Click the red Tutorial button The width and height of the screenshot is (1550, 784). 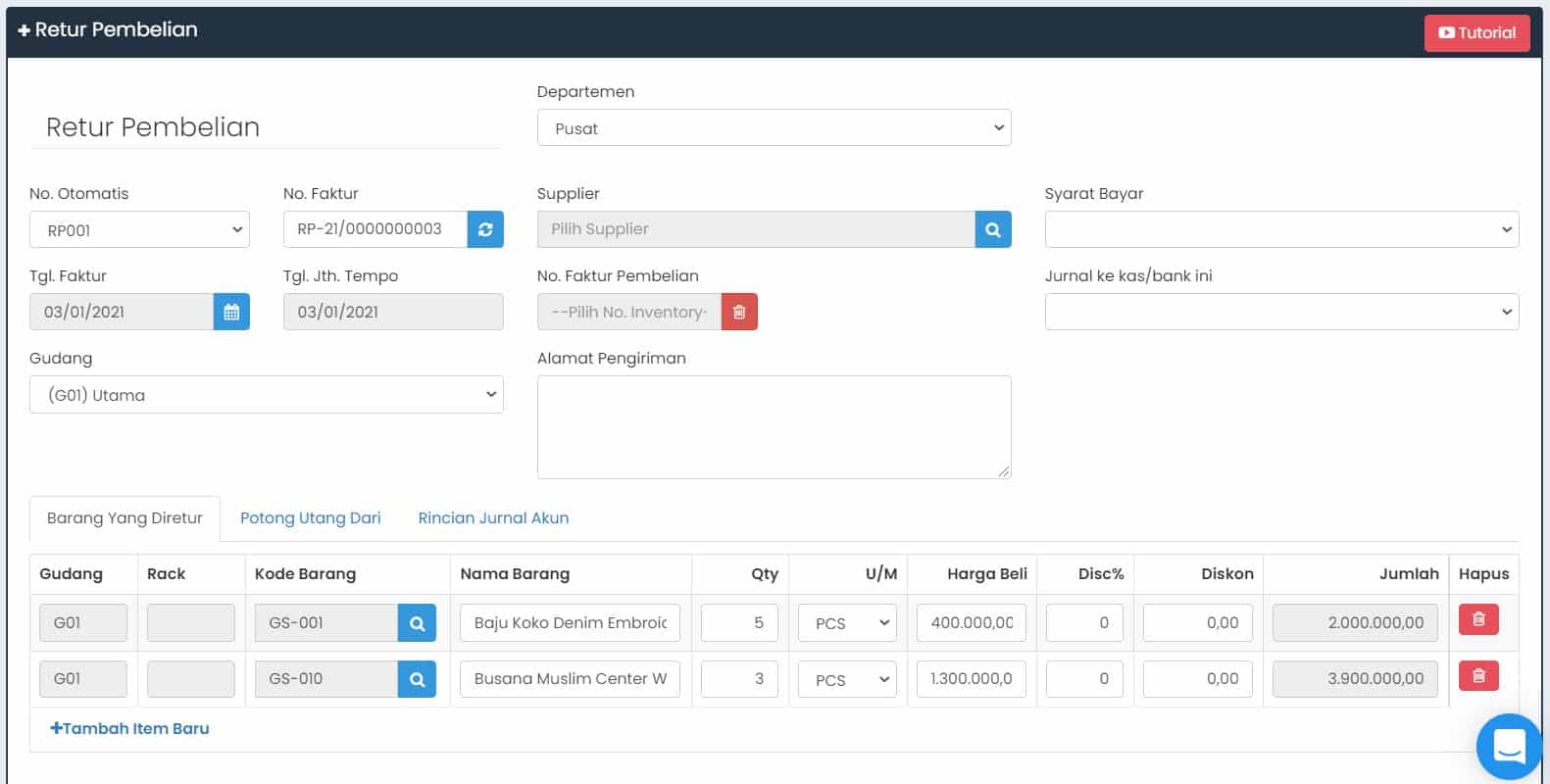[x=1476, y=32]
